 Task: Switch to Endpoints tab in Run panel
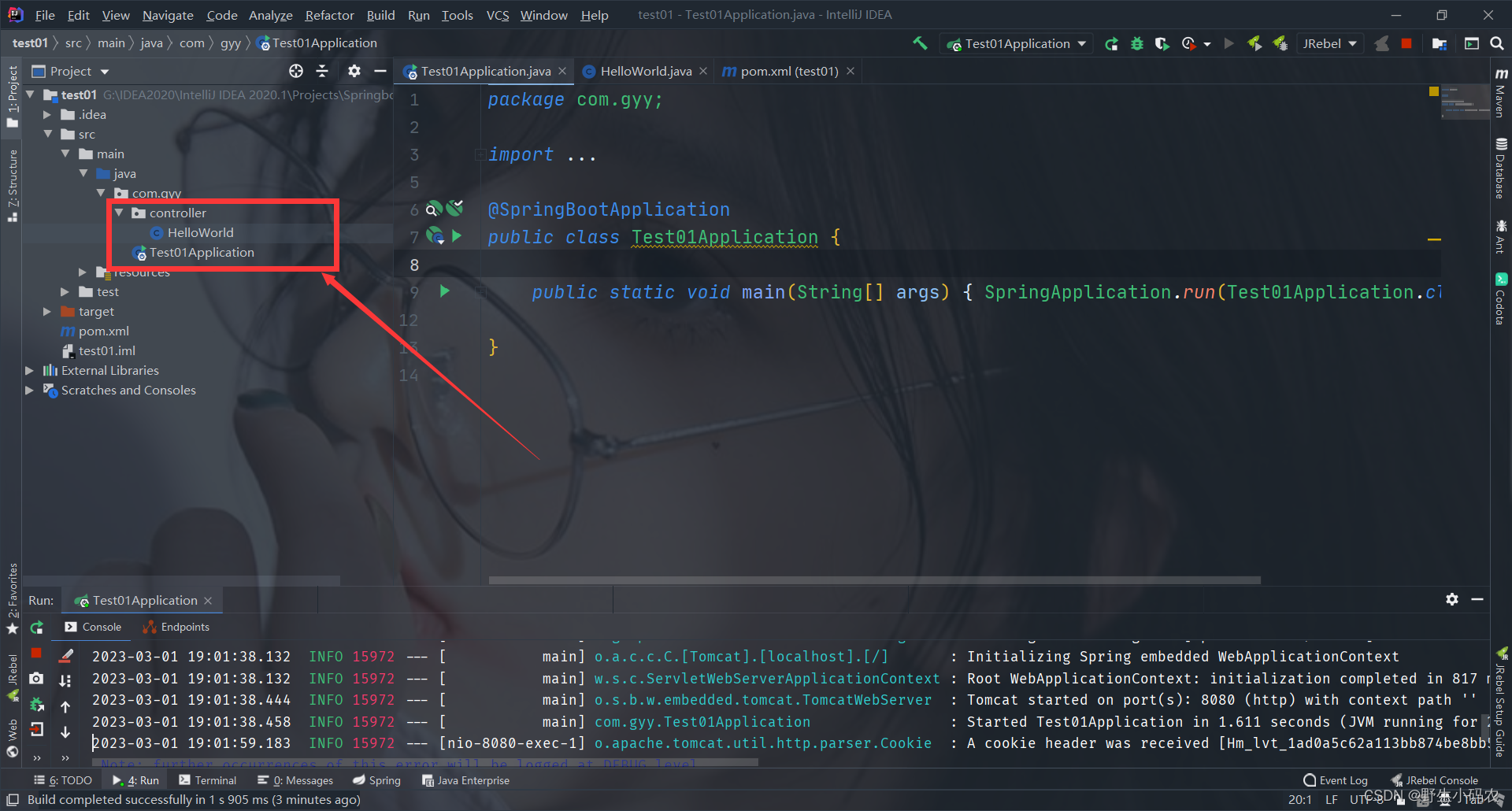(x=176, y=627)
